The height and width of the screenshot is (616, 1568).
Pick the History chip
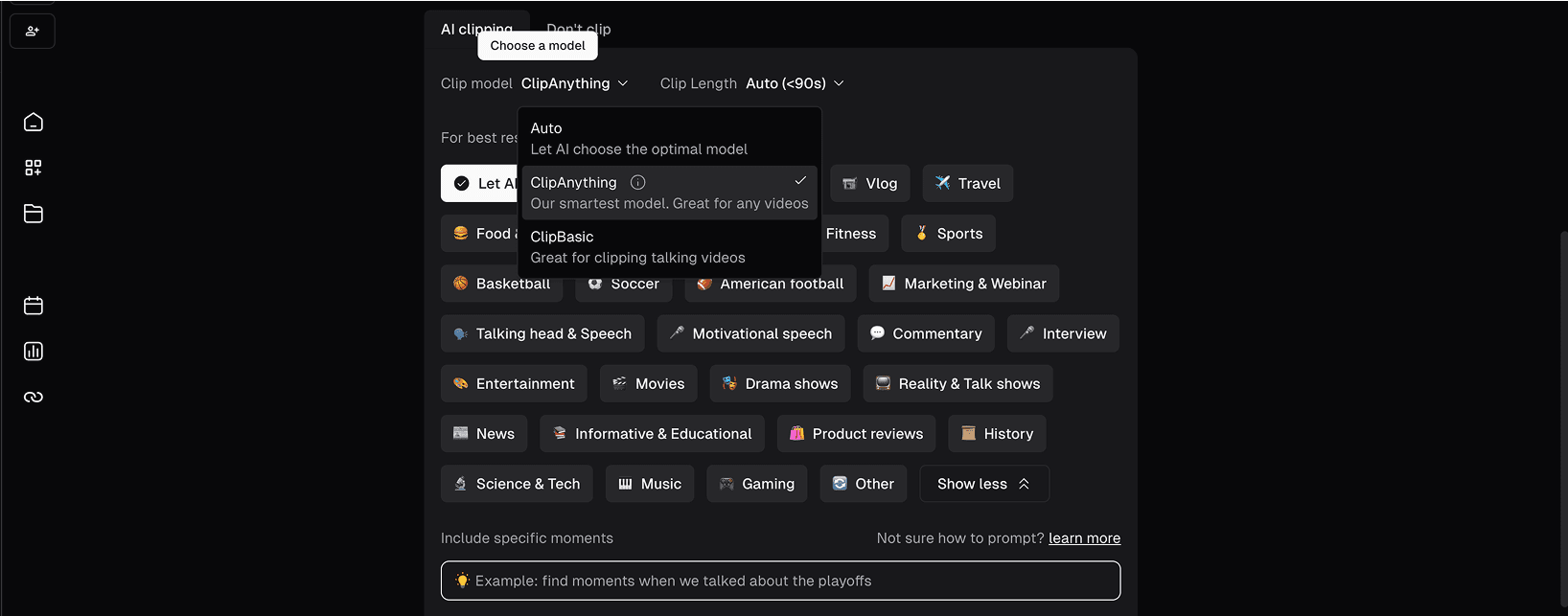(x=997, y=434)
